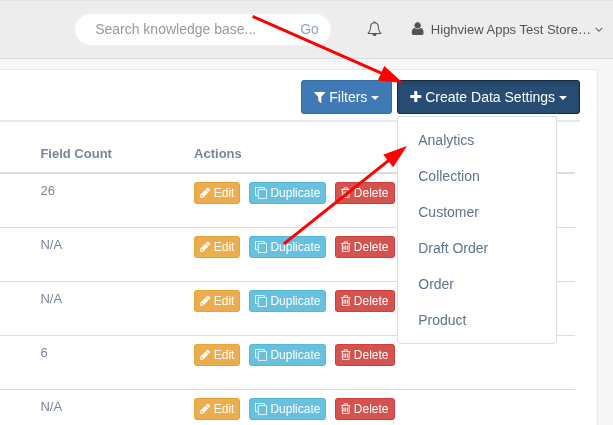Delete the row with field count 26
The height and width of the screenshot is (425, 613).
click(x=364, y=193)
